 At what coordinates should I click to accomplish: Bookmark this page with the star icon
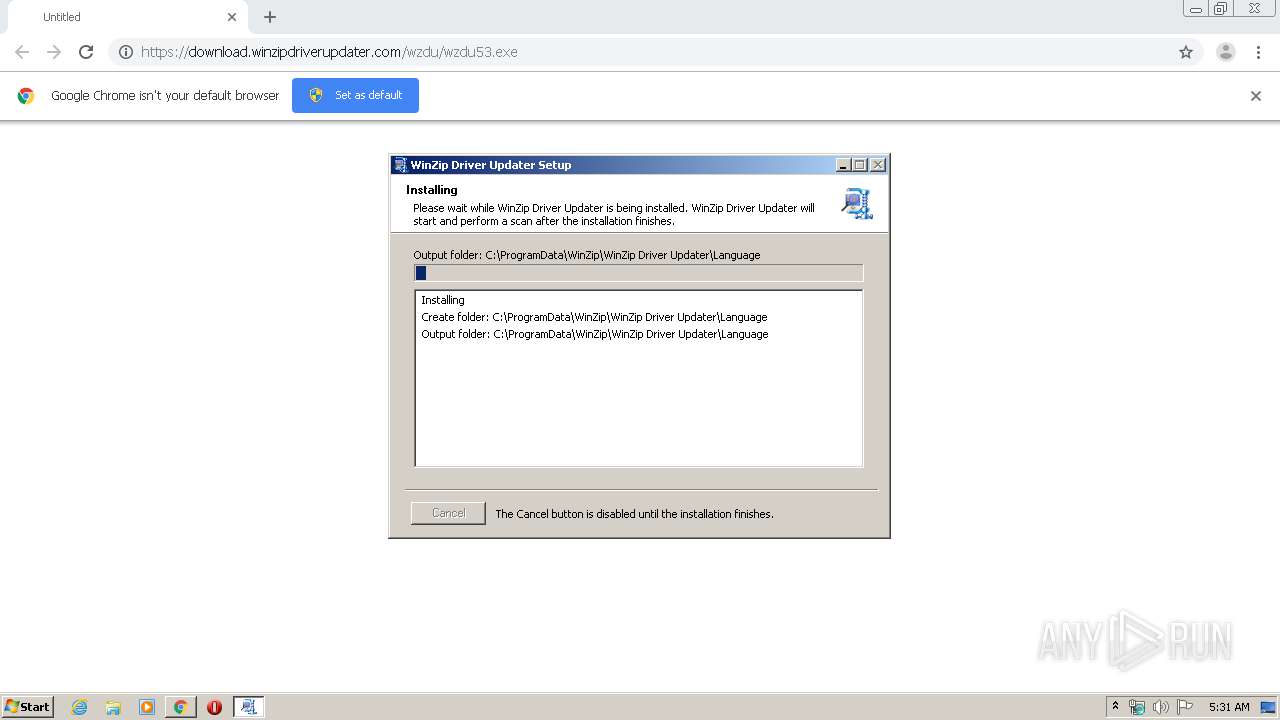(x=1186, y=52)
